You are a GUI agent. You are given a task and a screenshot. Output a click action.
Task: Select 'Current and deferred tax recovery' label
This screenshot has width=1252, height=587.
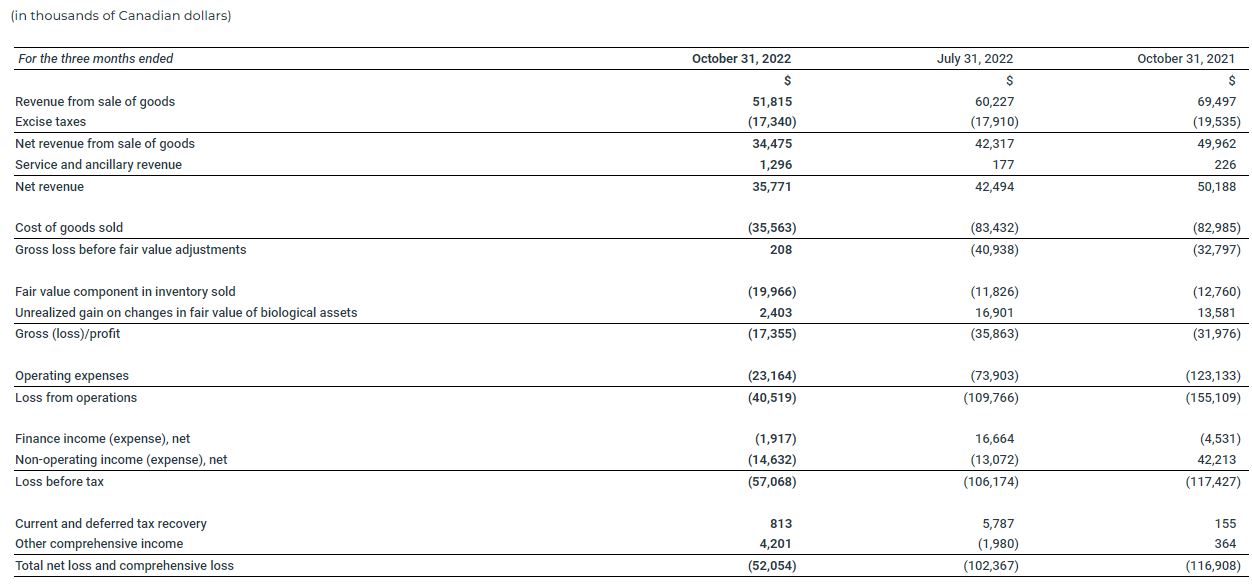[x=111, y=524]
